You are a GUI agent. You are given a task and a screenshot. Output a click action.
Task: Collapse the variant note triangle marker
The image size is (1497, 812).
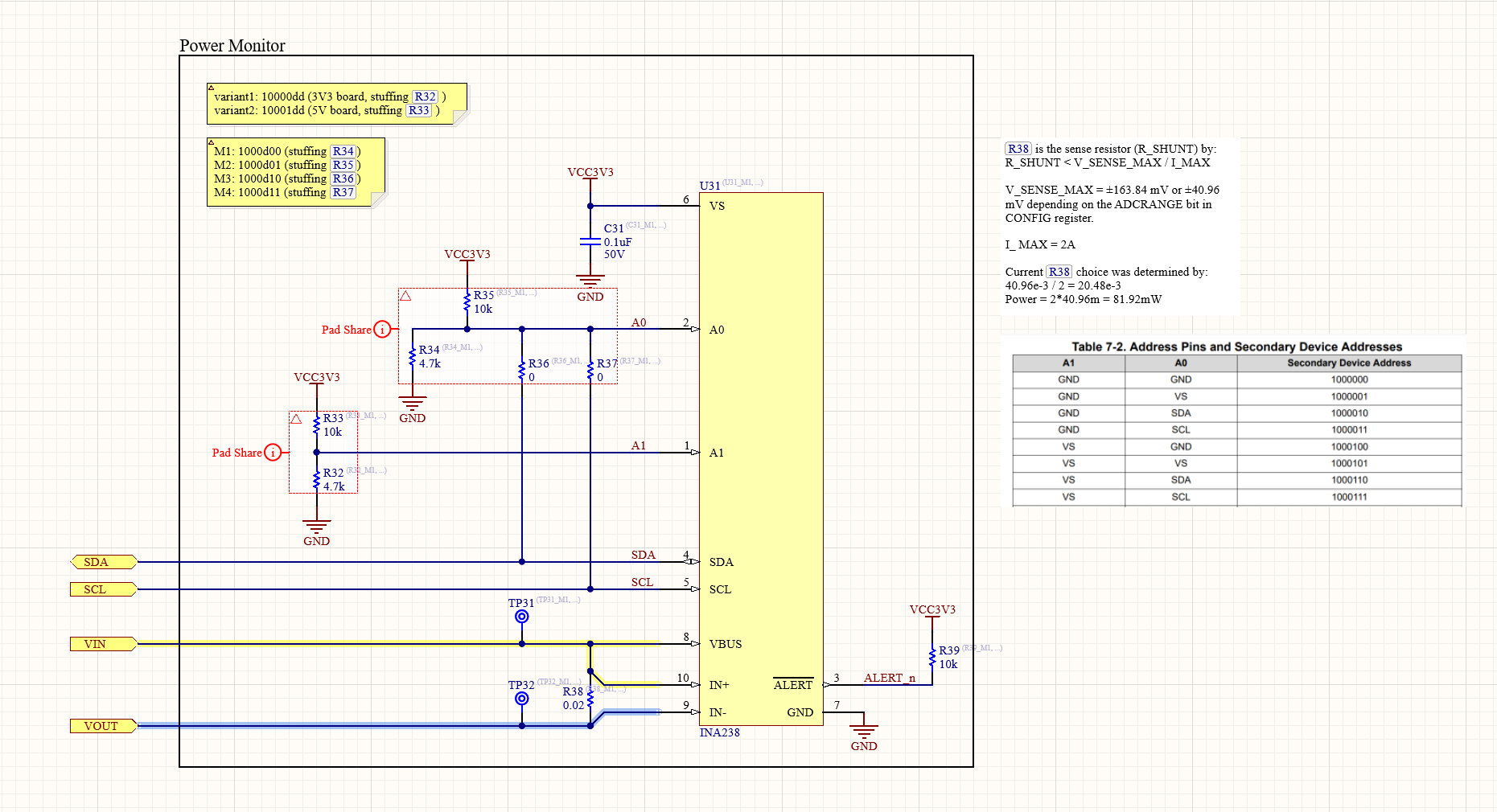click(211, 87)
